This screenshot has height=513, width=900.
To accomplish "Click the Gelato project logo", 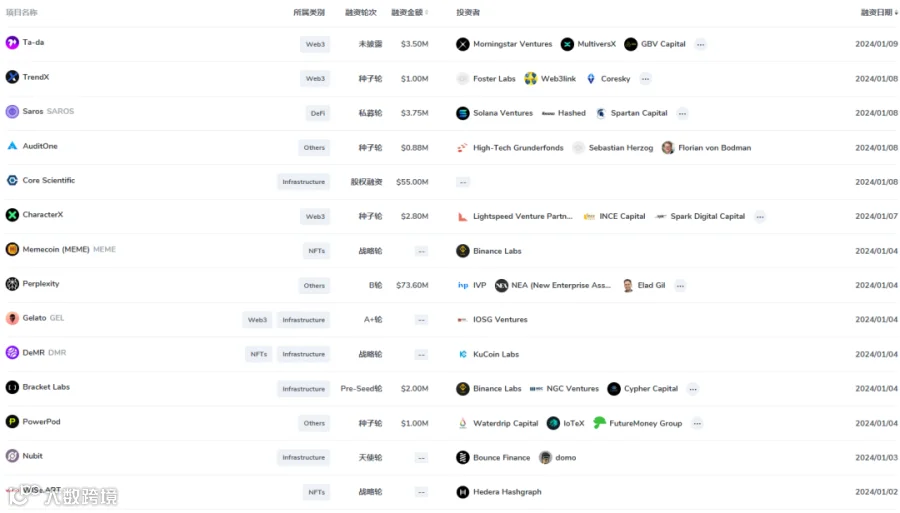I will coord(12,318).
